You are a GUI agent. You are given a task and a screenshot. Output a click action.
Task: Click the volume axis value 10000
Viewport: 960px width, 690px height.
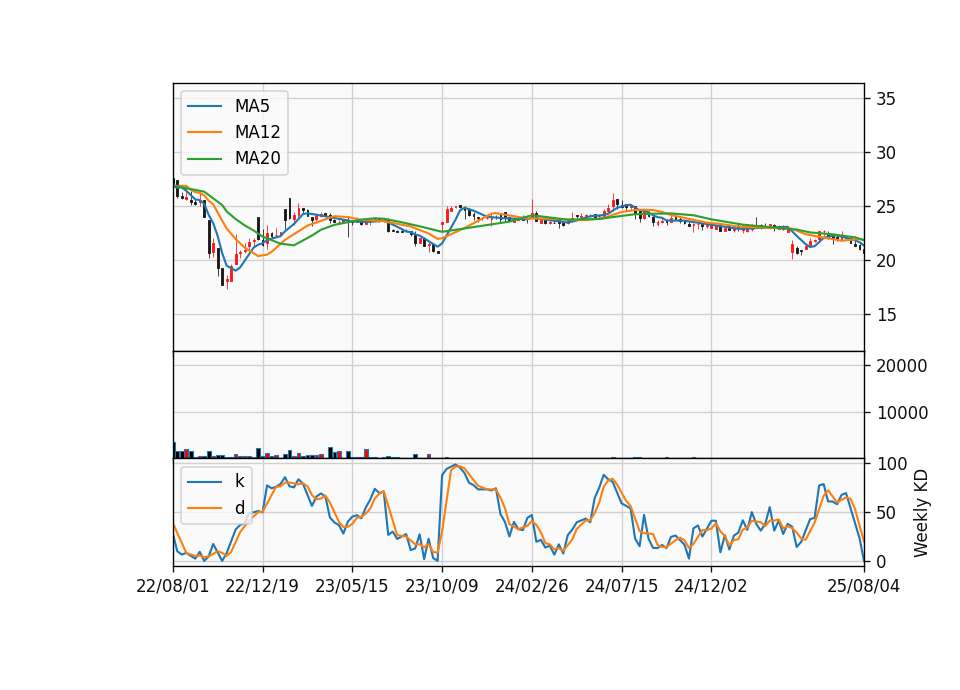(902, 413)
